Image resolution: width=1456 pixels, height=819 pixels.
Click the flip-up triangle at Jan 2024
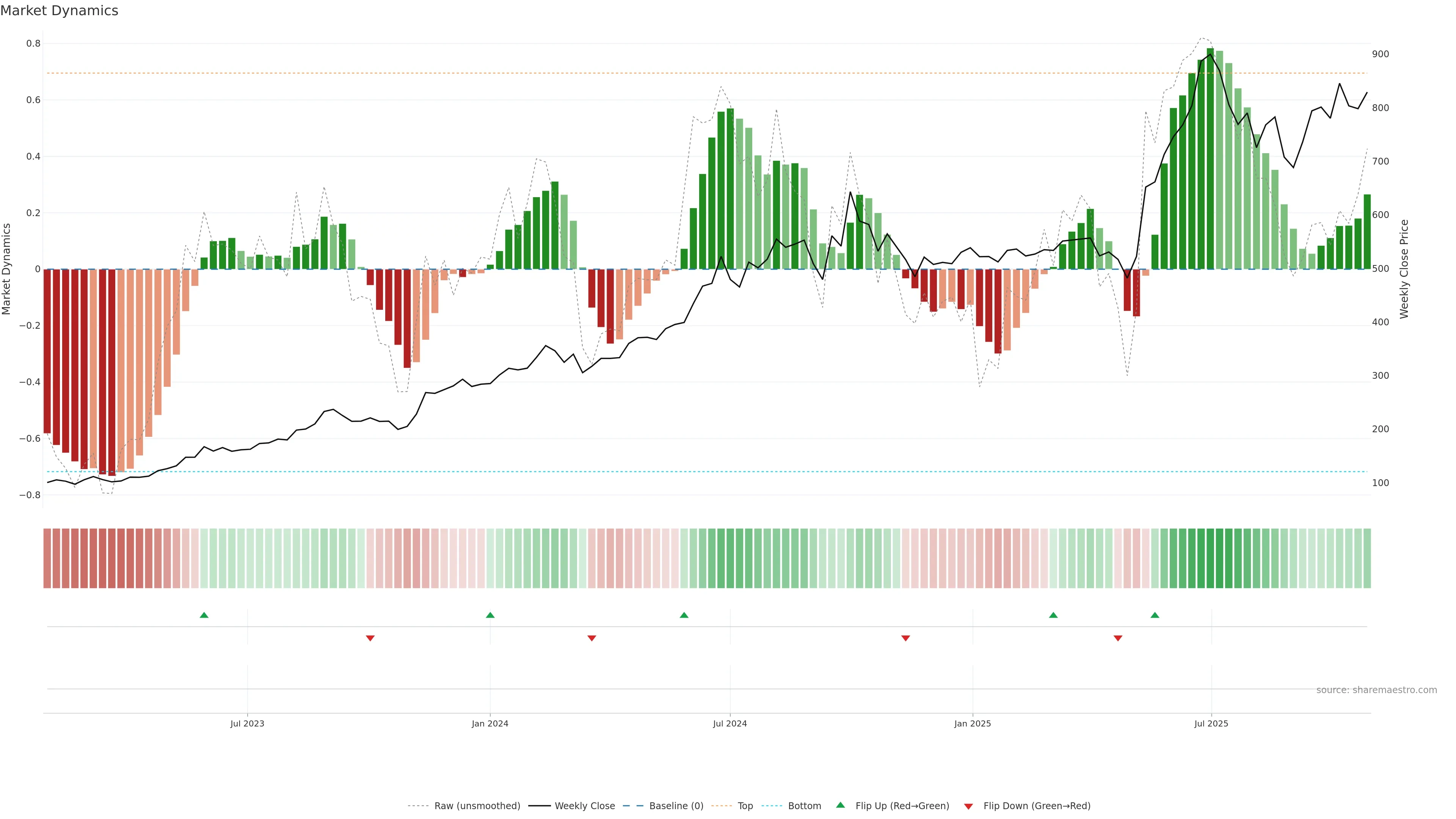(x=490, y=615)
